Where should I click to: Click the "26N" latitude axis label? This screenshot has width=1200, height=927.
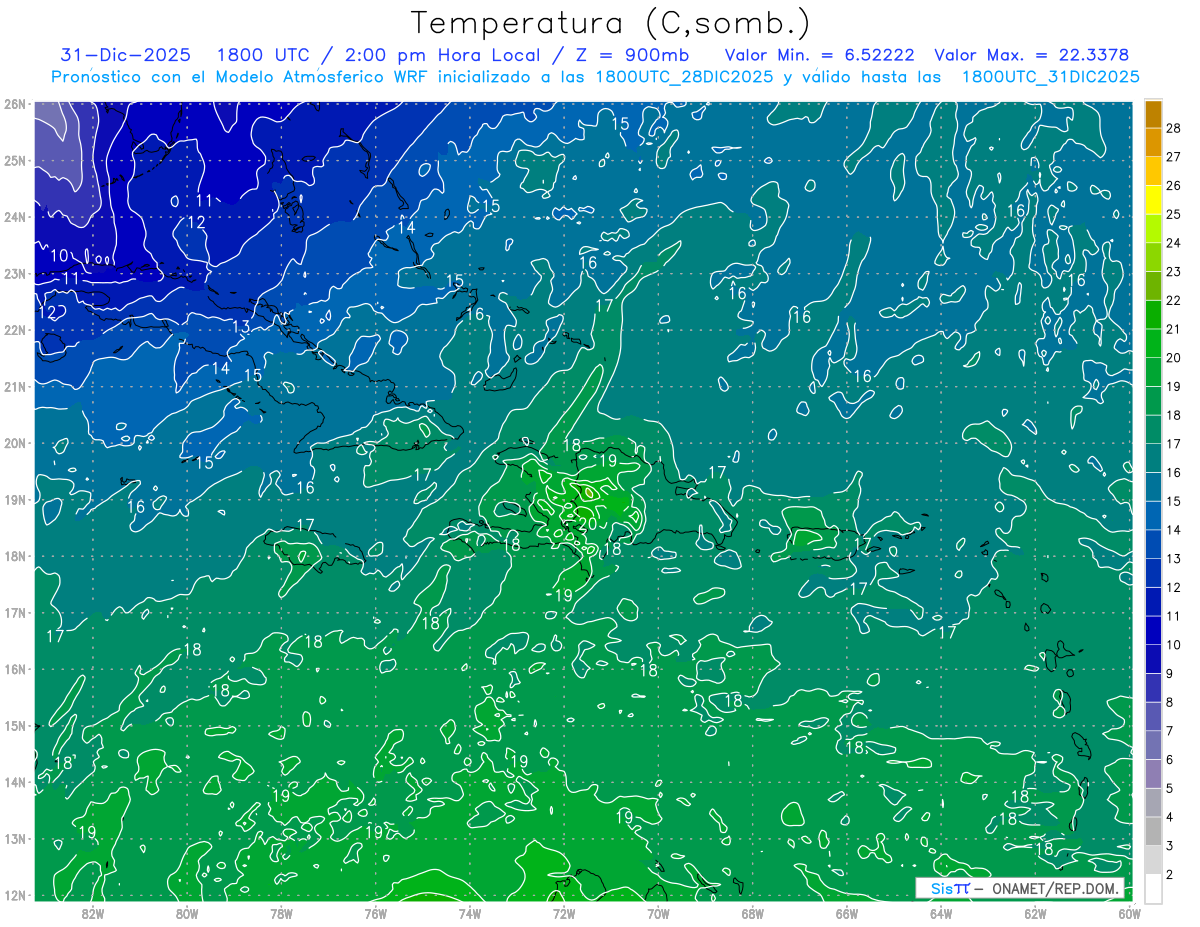14,104
